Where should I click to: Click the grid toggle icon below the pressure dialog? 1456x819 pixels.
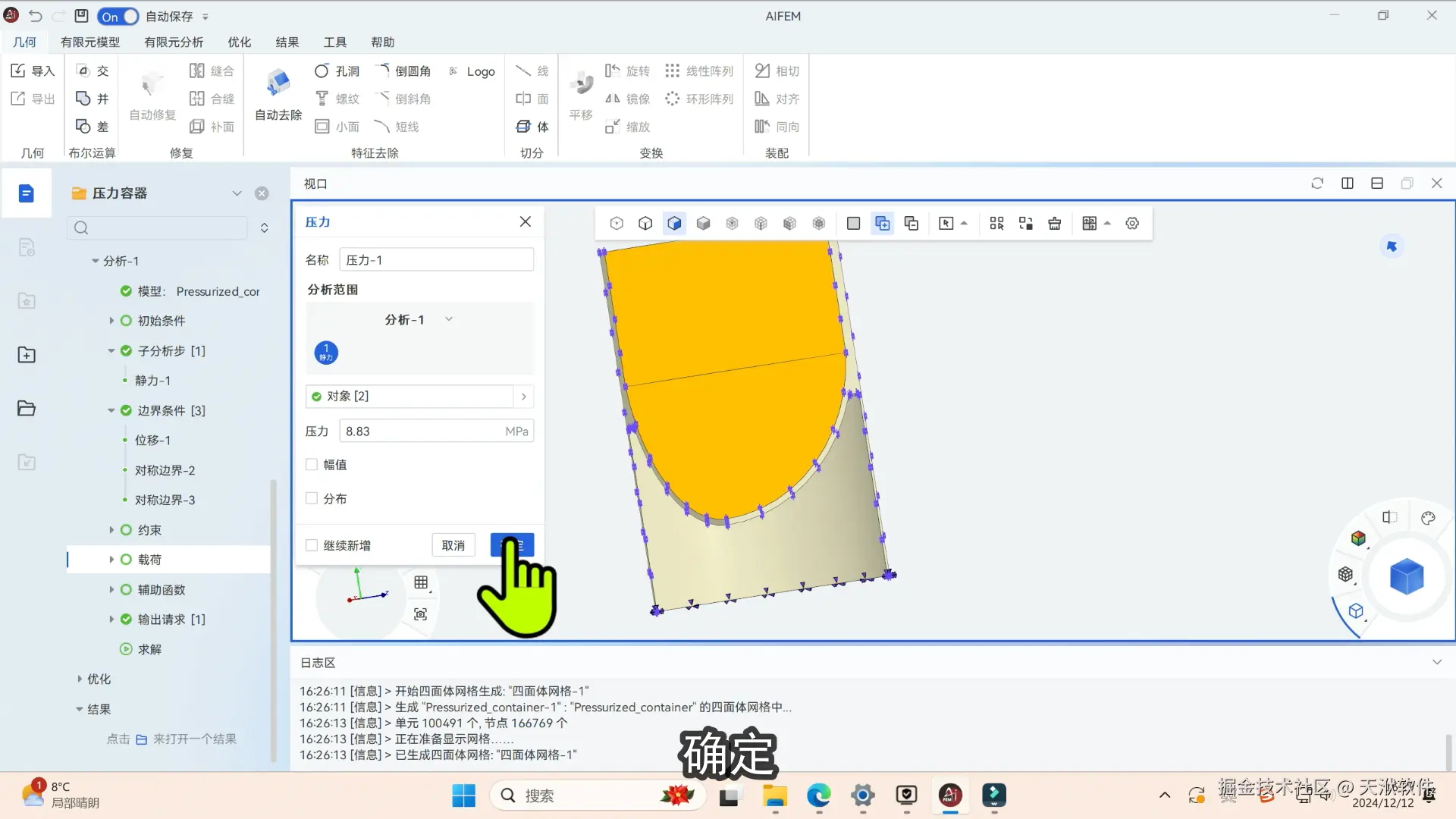pyautogui.click(x=421, y=582)
